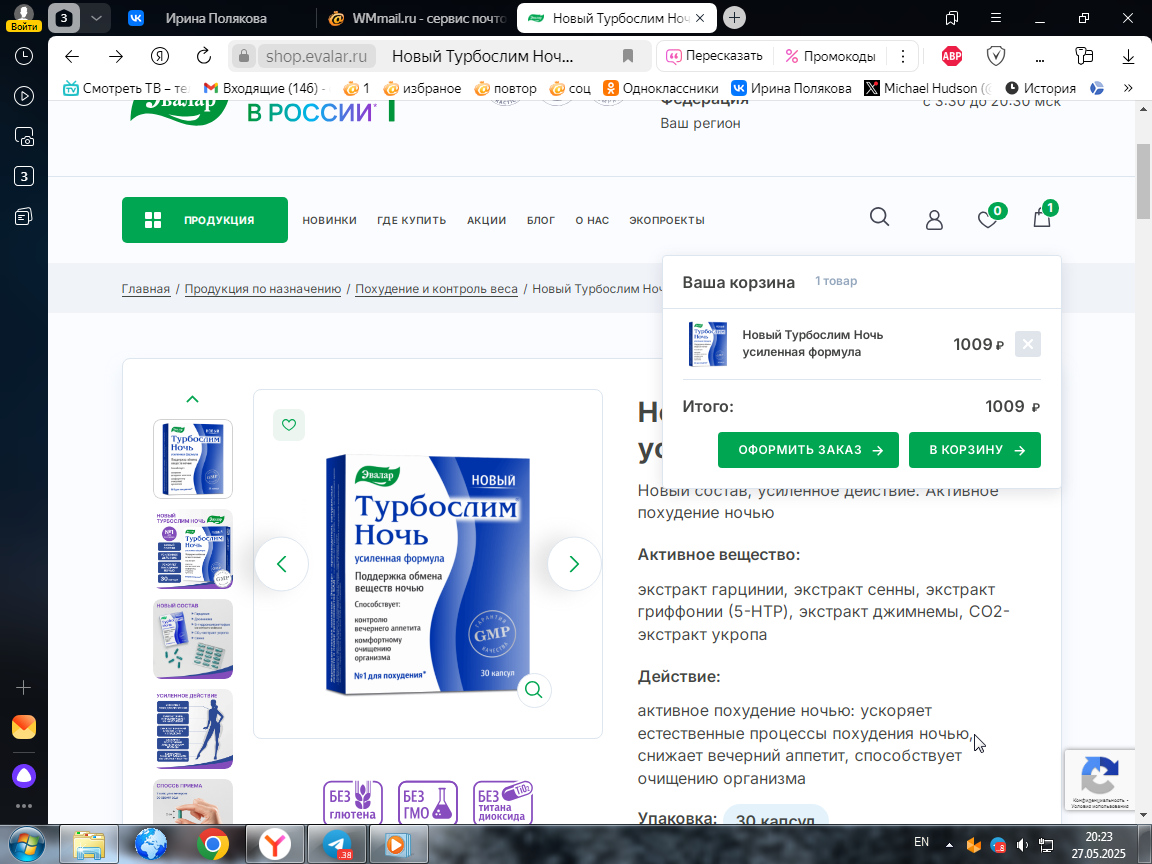The width and height of the screenshot is (1152, 864).
Task: Select the first product box thumbnail
Action: [x=193, y=459]
